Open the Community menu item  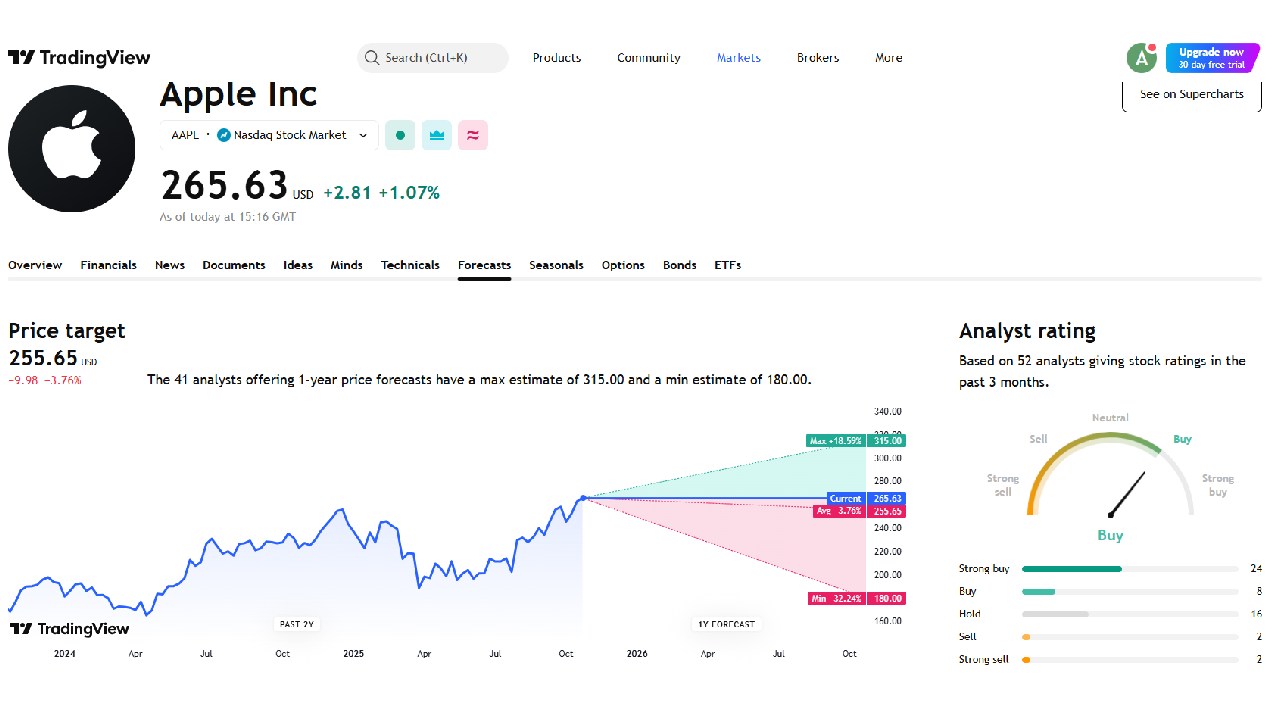(x=648, y=58)
